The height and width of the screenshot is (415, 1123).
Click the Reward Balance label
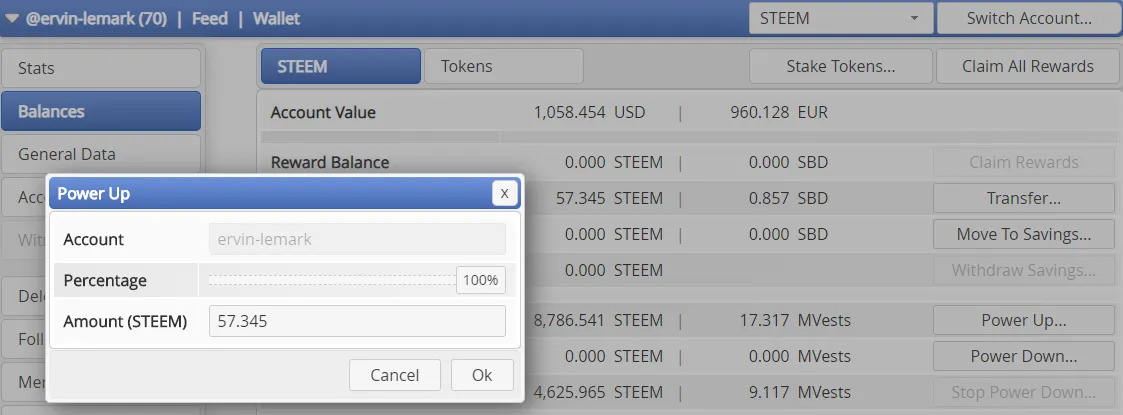click(329, 163)
